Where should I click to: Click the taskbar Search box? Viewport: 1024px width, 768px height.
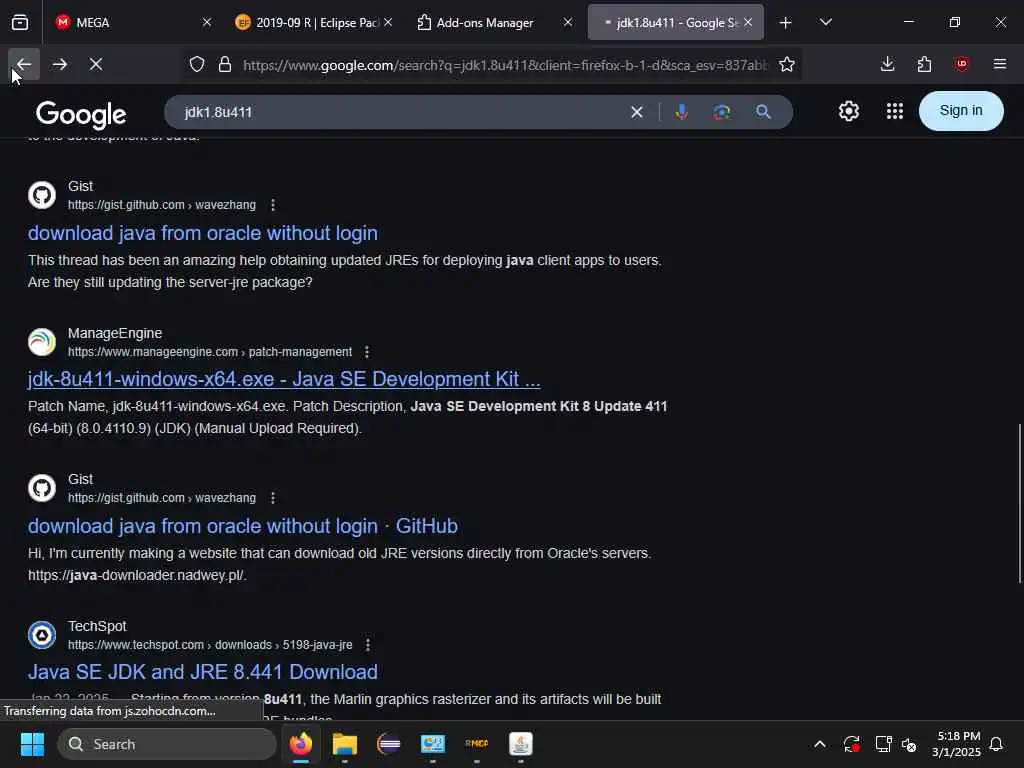tap(167, 744)
